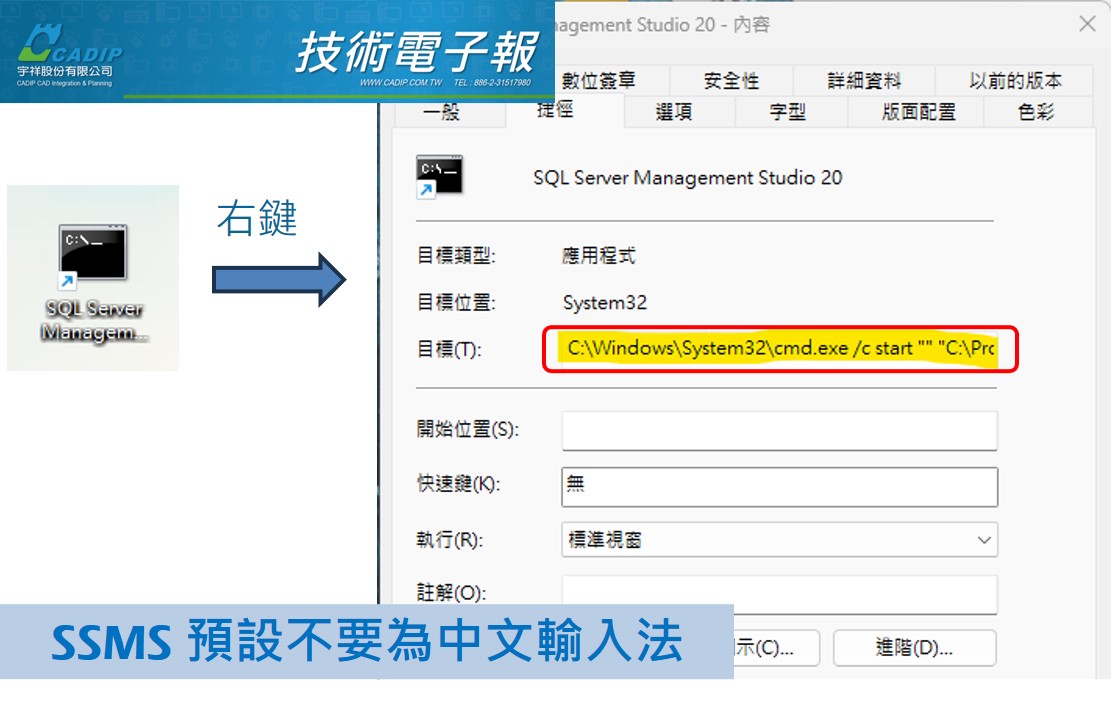Switch to the 捷徑 tab
The height and width of the screenshot is (702, 1111).
565,111
